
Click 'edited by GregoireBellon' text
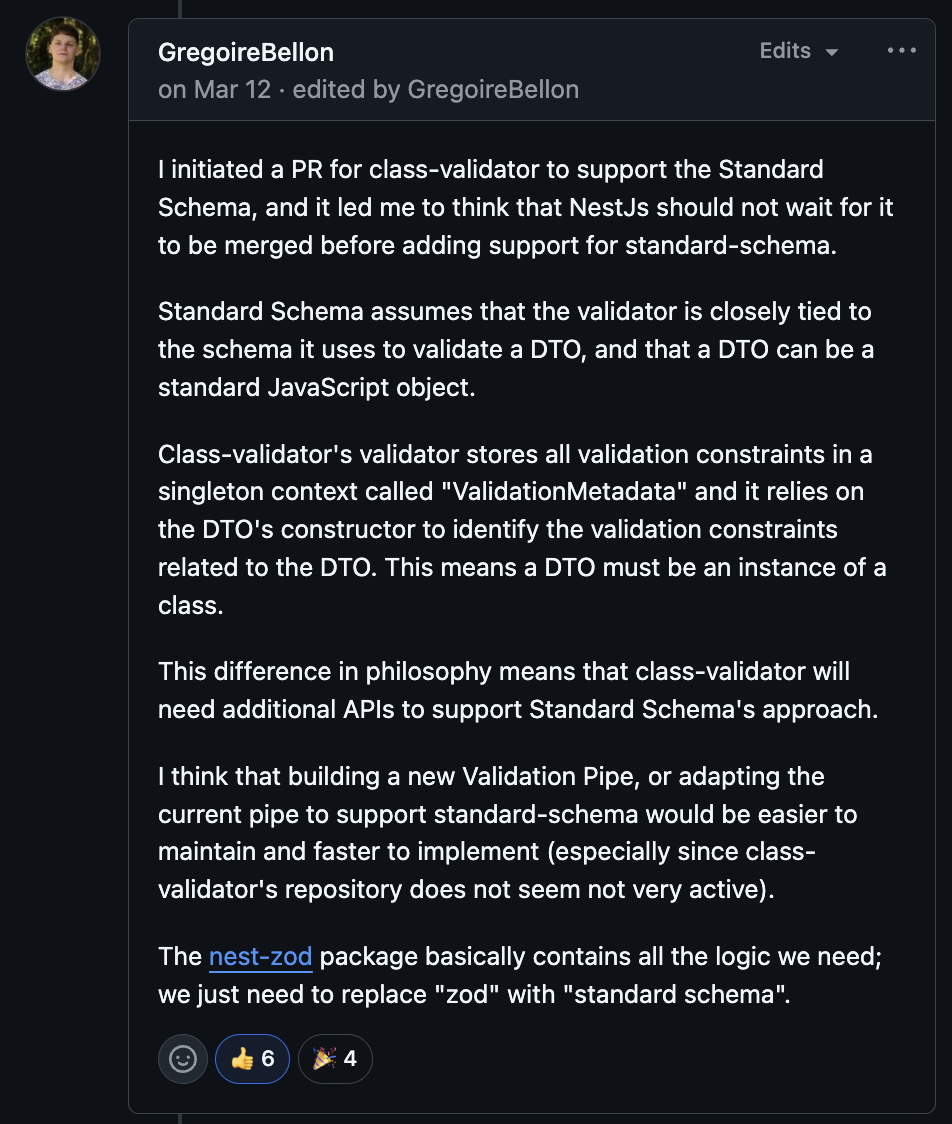(436, 90)
